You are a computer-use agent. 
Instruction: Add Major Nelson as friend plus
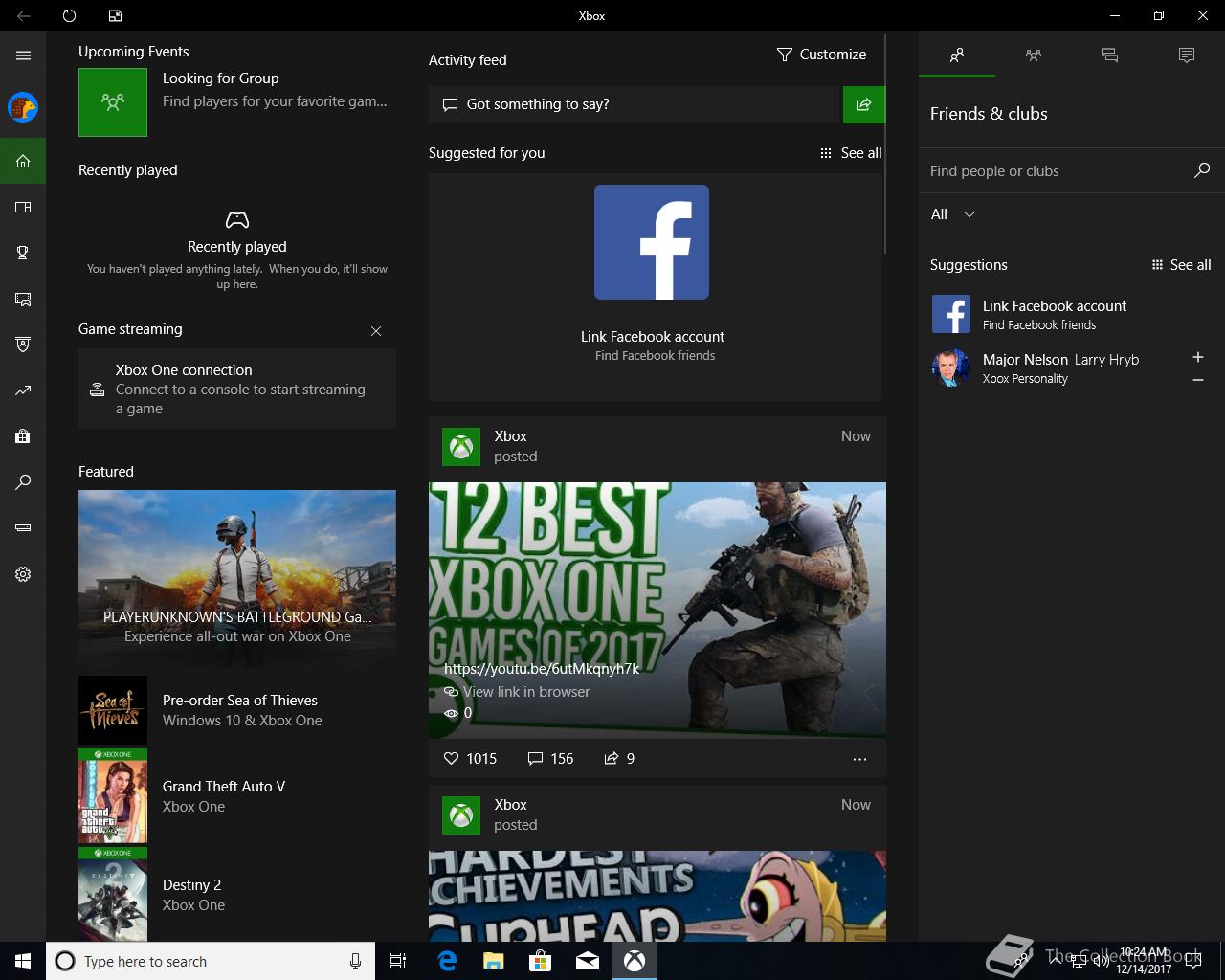pyautogui.click(x=1197, y=357)
